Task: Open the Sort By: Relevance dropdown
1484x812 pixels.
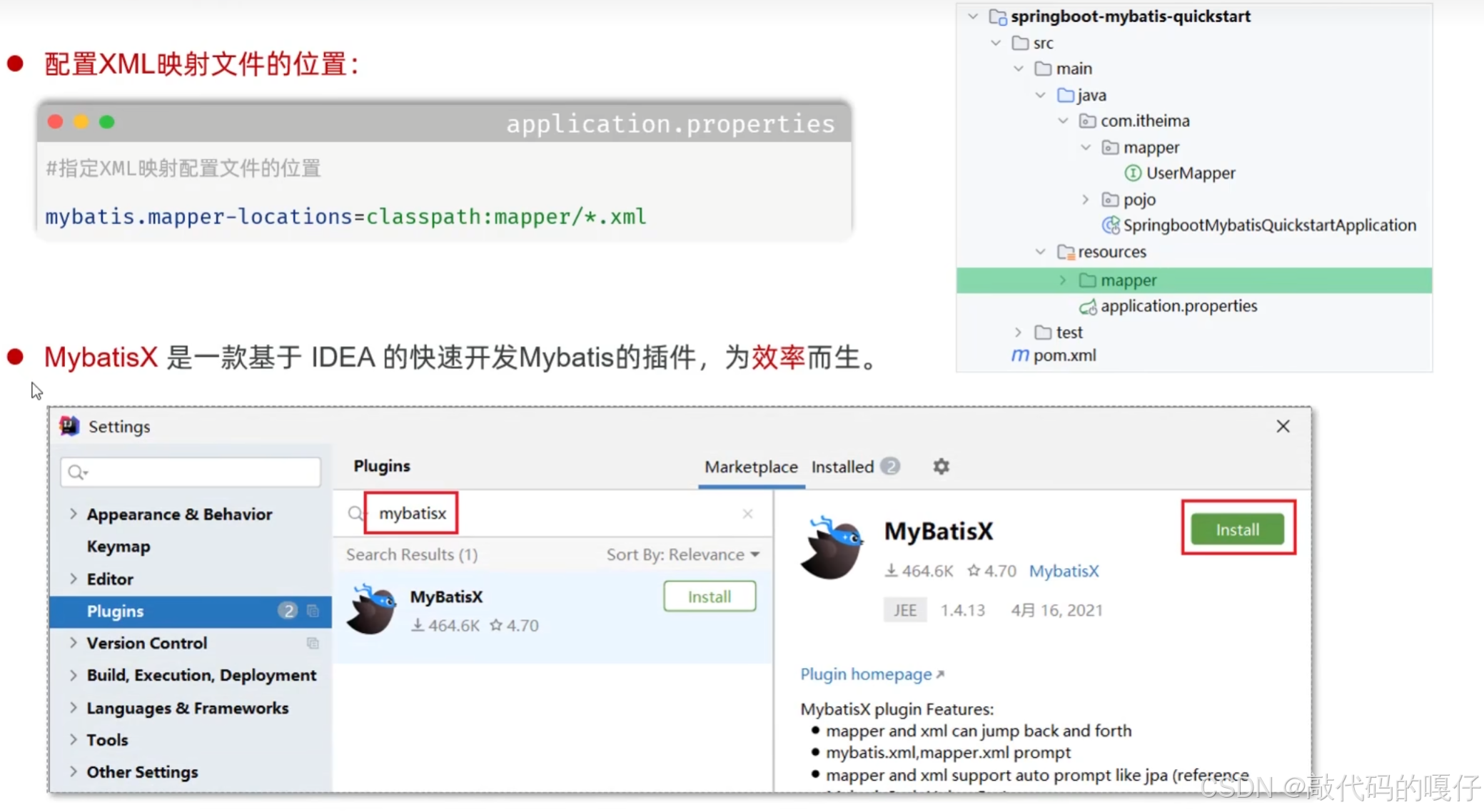Action: click(x=682, y=554)
